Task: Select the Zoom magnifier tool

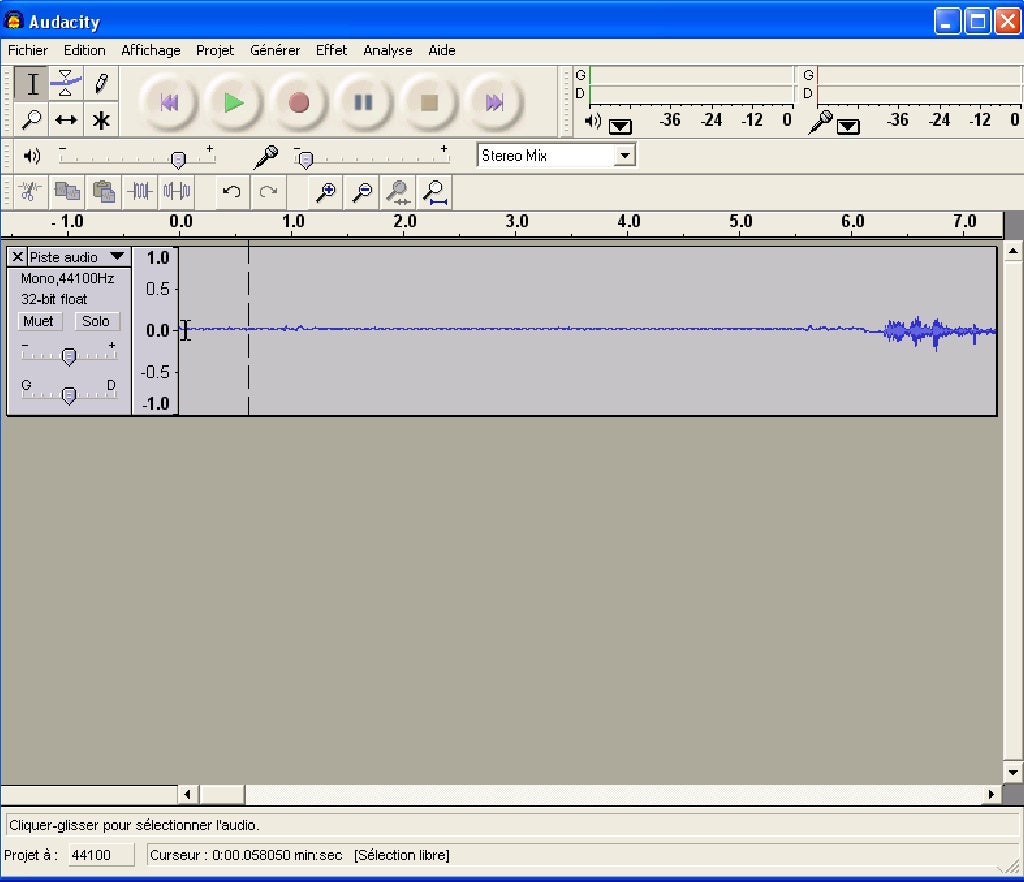Action: 32,120
